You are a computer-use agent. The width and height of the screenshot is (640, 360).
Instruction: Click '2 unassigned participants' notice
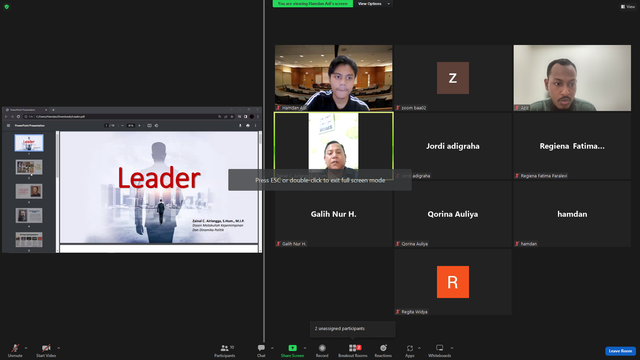(353, 329)
